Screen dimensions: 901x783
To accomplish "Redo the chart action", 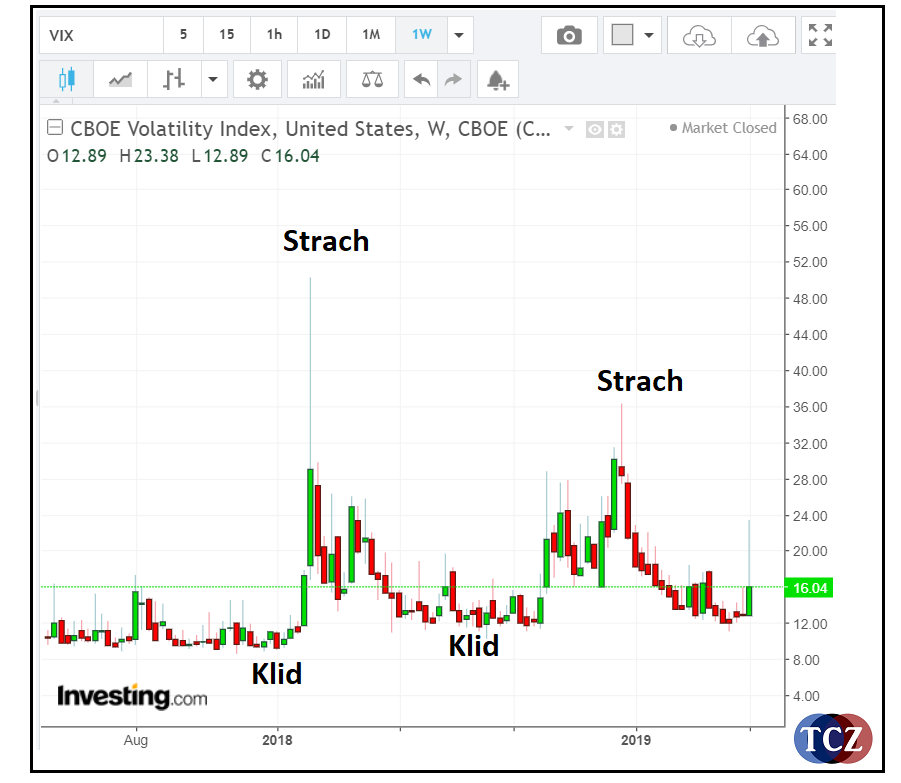I will 453,79.
